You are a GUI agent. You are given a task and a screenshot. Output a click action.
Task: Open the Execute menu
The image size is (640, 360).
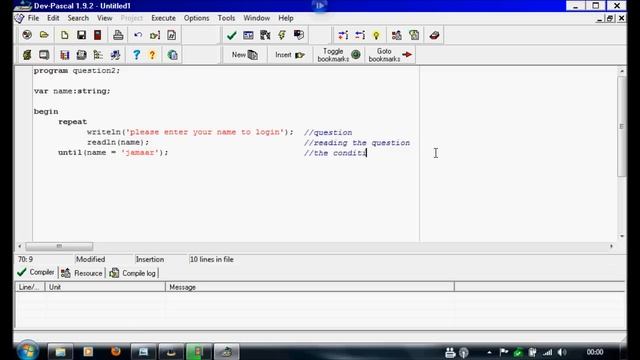coord(163,18)
